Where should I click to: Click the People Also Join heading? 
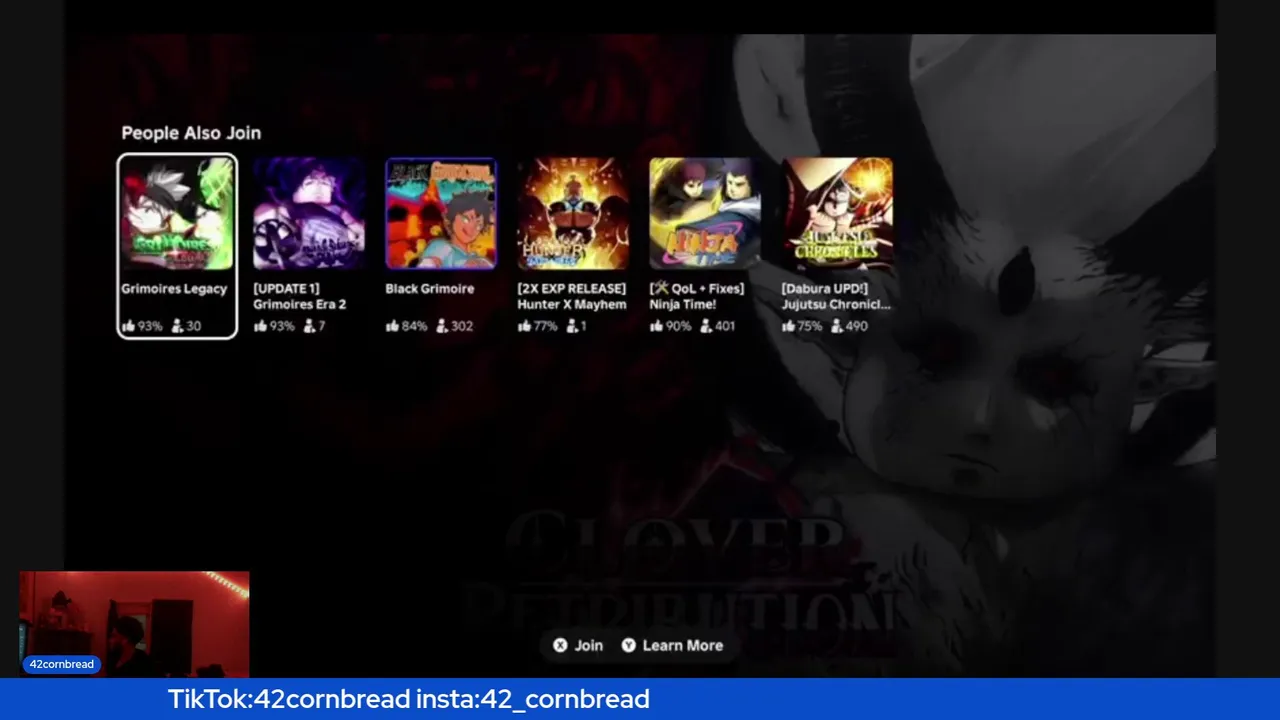(x=191, y=133)
